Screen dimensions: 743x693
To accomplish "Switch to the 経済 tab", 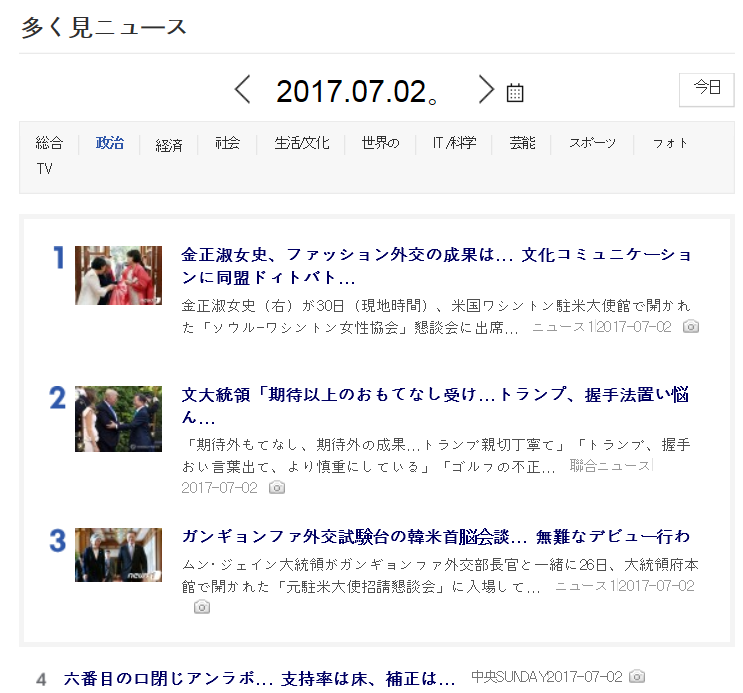I will [169, 145].
